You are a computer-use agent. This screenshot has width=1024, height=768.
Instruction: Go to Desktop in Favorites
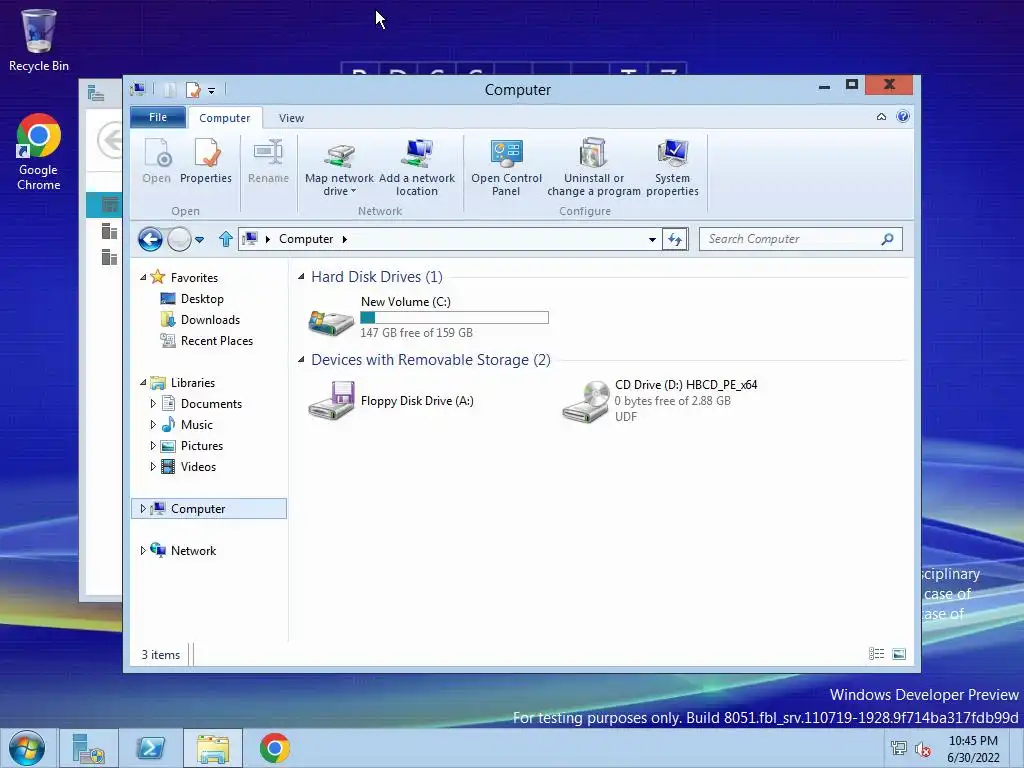(202, 298)
